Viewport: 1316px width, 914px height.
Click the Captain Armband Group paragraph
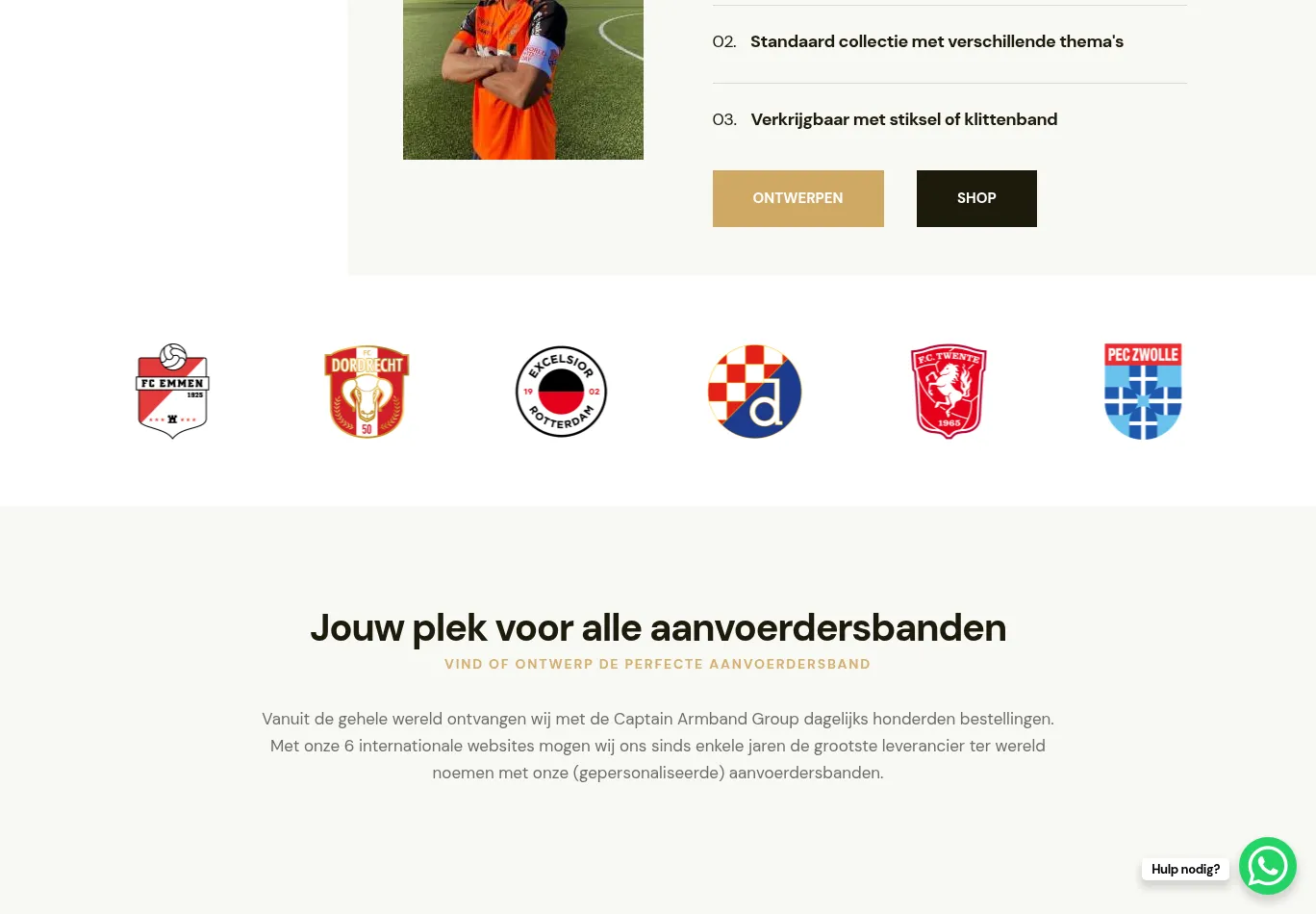658,746
